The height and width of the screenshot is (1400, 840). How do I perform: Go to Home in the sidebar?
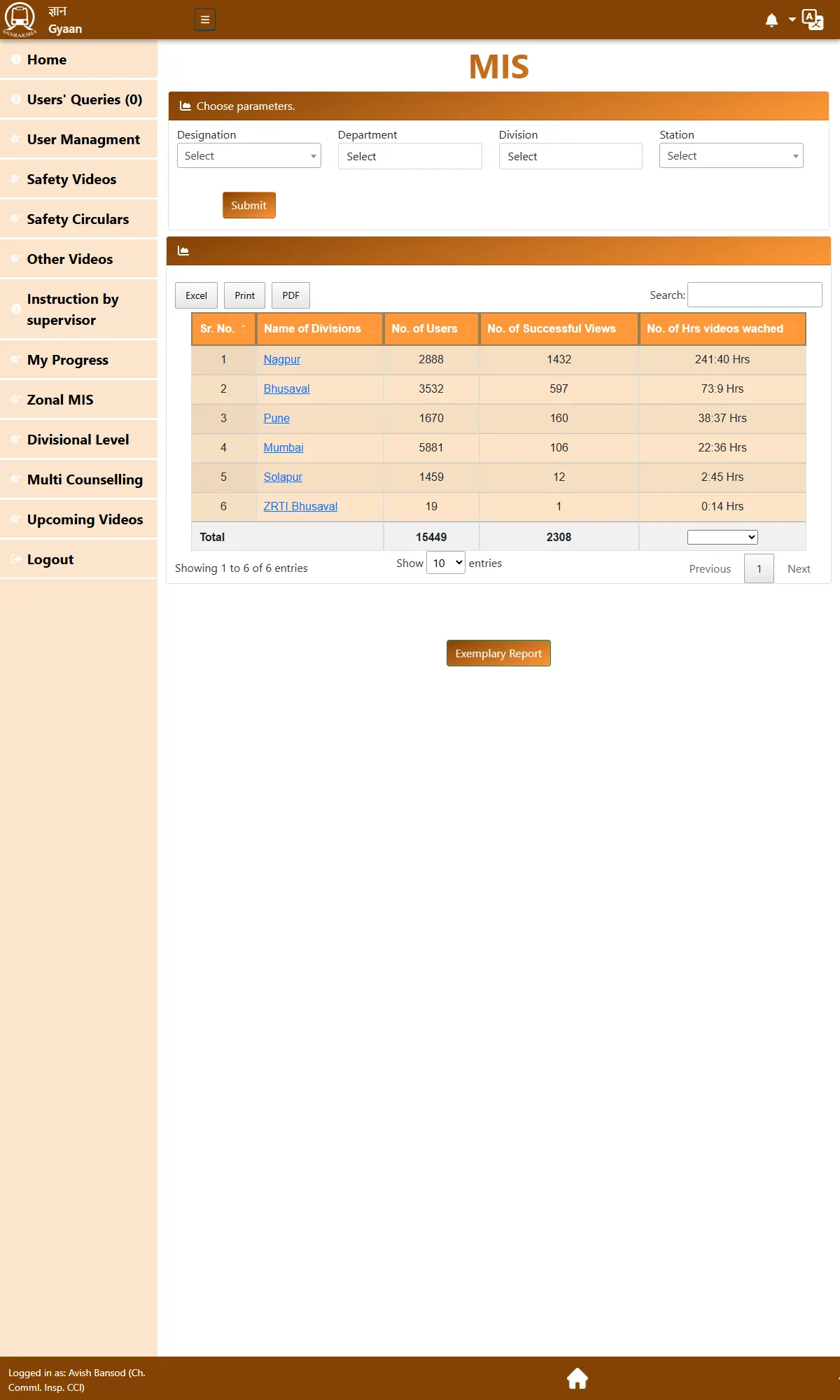[x=78, y=59]
